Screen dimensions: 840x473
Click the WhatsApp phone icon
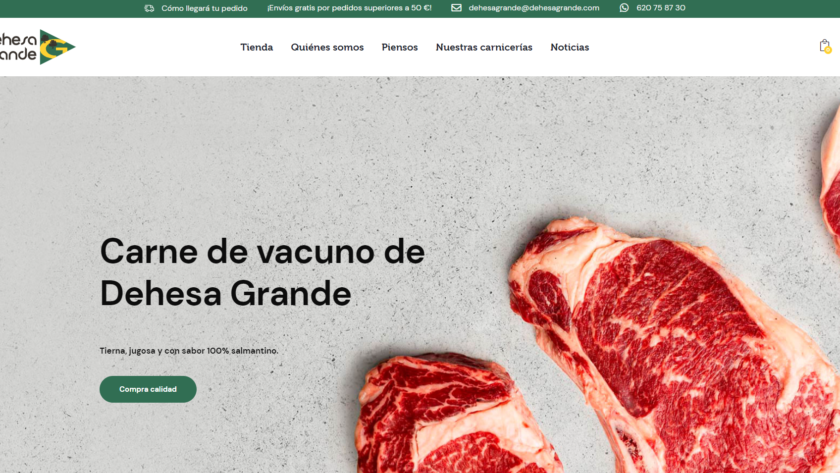[624, 7]
